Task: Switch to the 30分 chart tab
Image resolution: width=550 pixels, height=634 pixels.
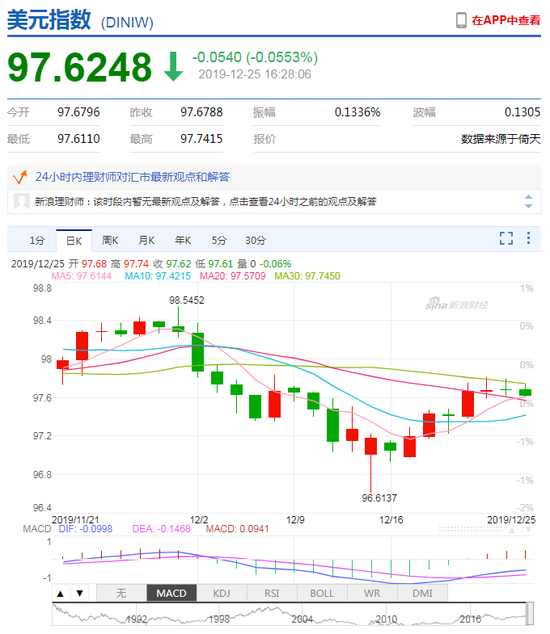Action: pos(255,241)
